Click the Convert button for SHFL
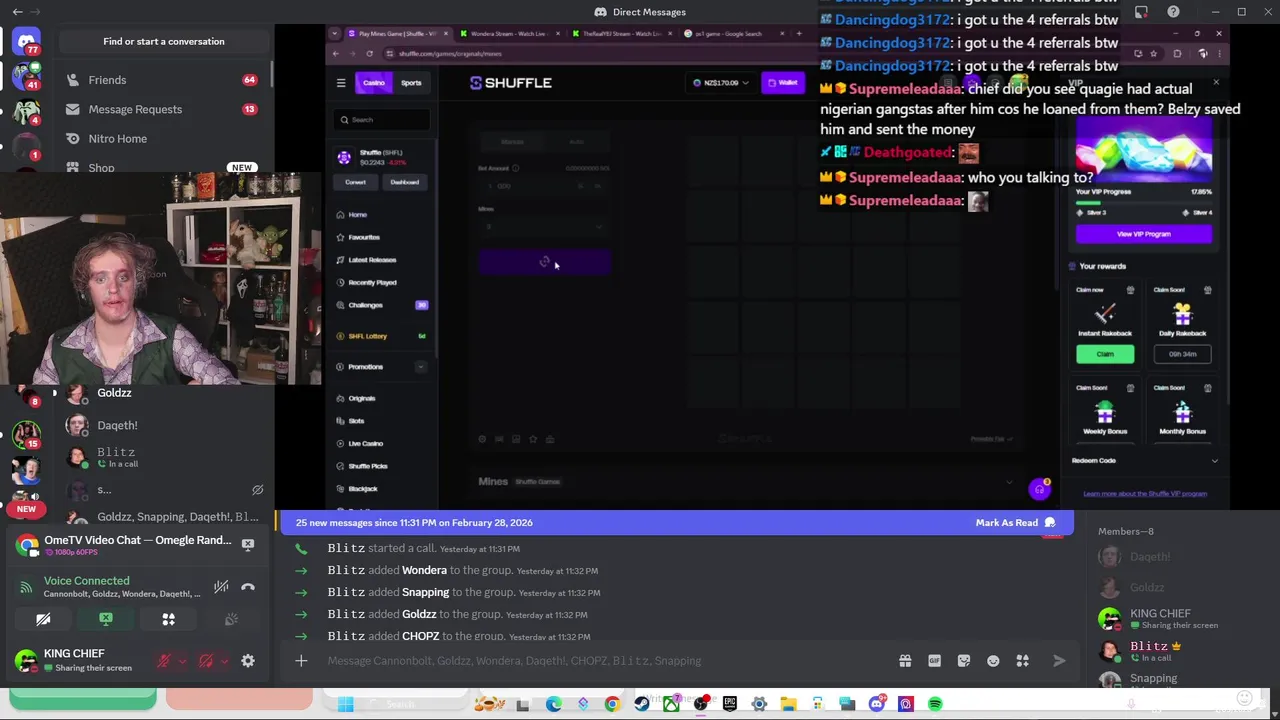Screen dimensions: 1280x720 [356, 182]
